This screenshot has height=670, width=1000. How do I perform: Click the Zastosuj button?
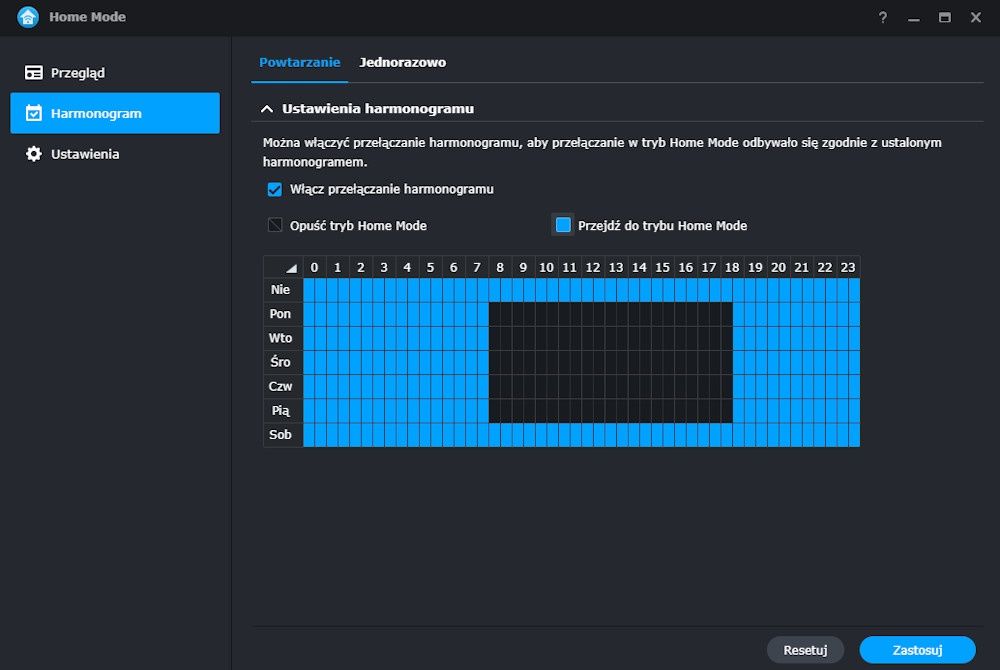(x=917, y=650)
